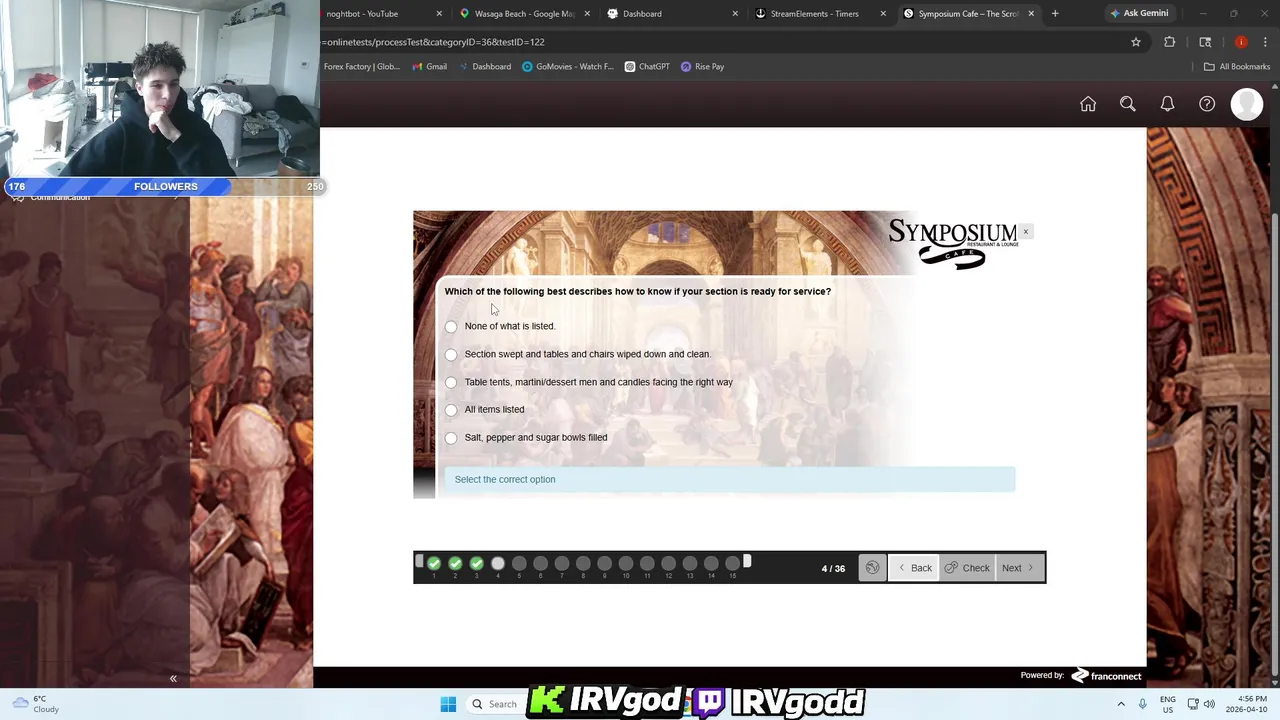Jump to question 8 progress dot

[x=583, y=564]
